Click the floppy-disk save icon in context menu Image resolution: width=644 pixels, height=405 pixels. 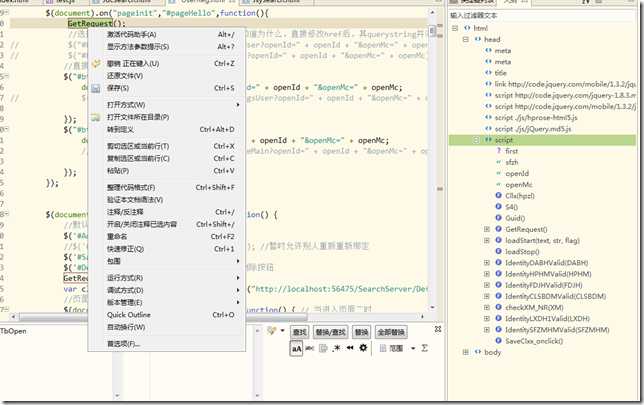[95, 88]
